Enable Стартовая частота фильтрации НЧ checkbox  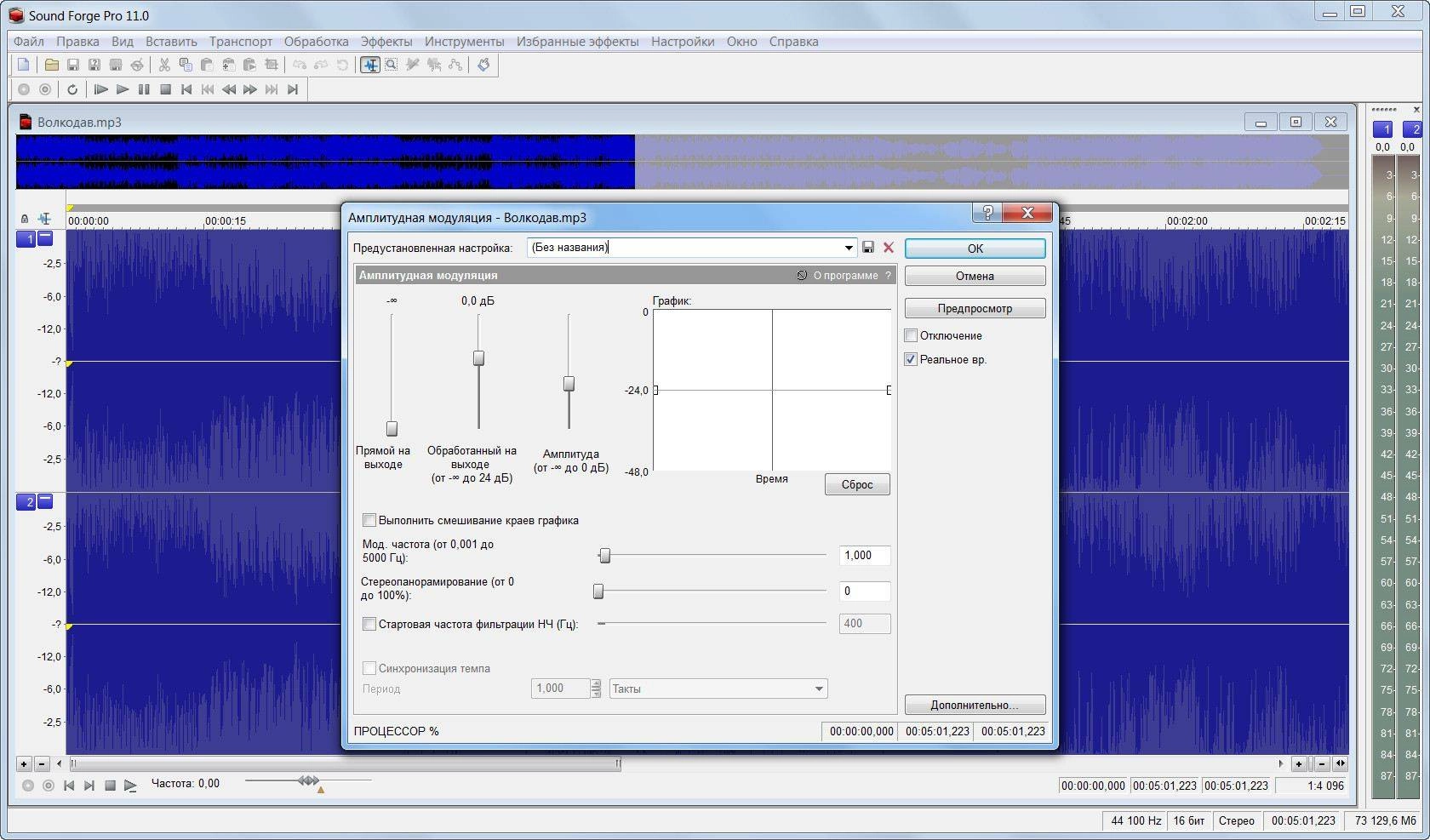tap(369, 624)
